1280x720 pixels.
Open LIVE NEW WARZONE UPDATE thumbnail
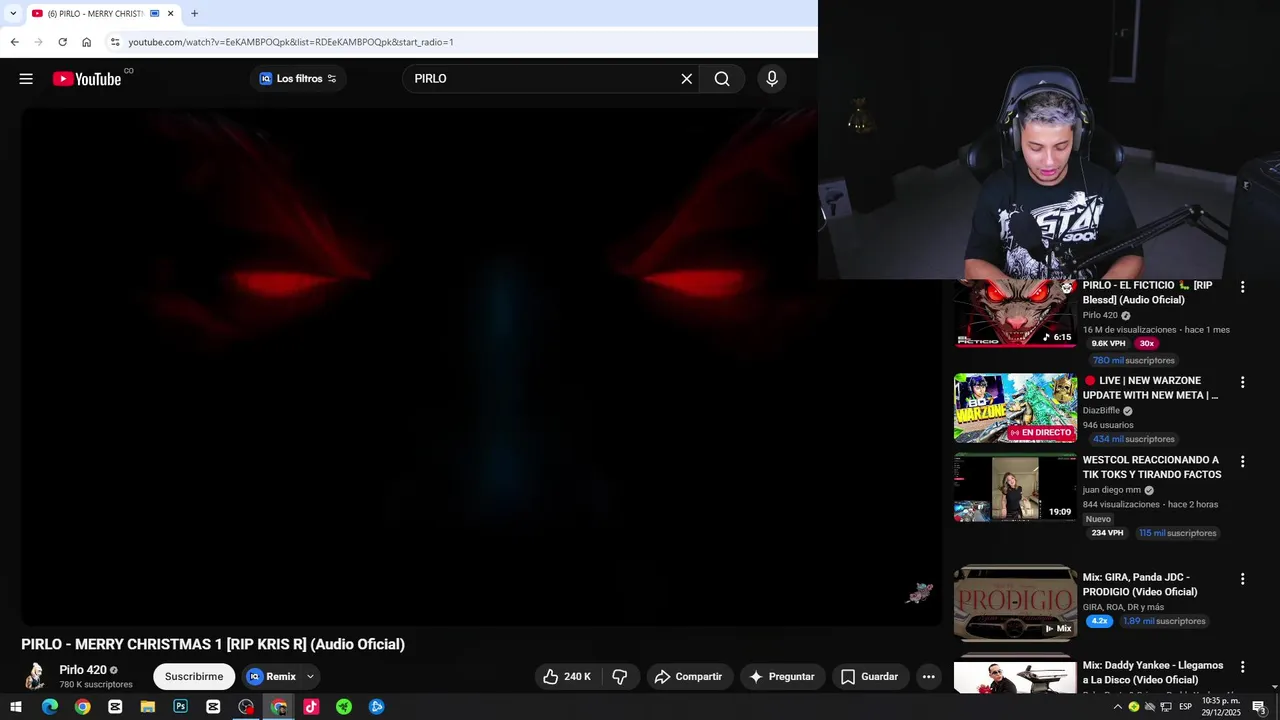pos(1015,408)
